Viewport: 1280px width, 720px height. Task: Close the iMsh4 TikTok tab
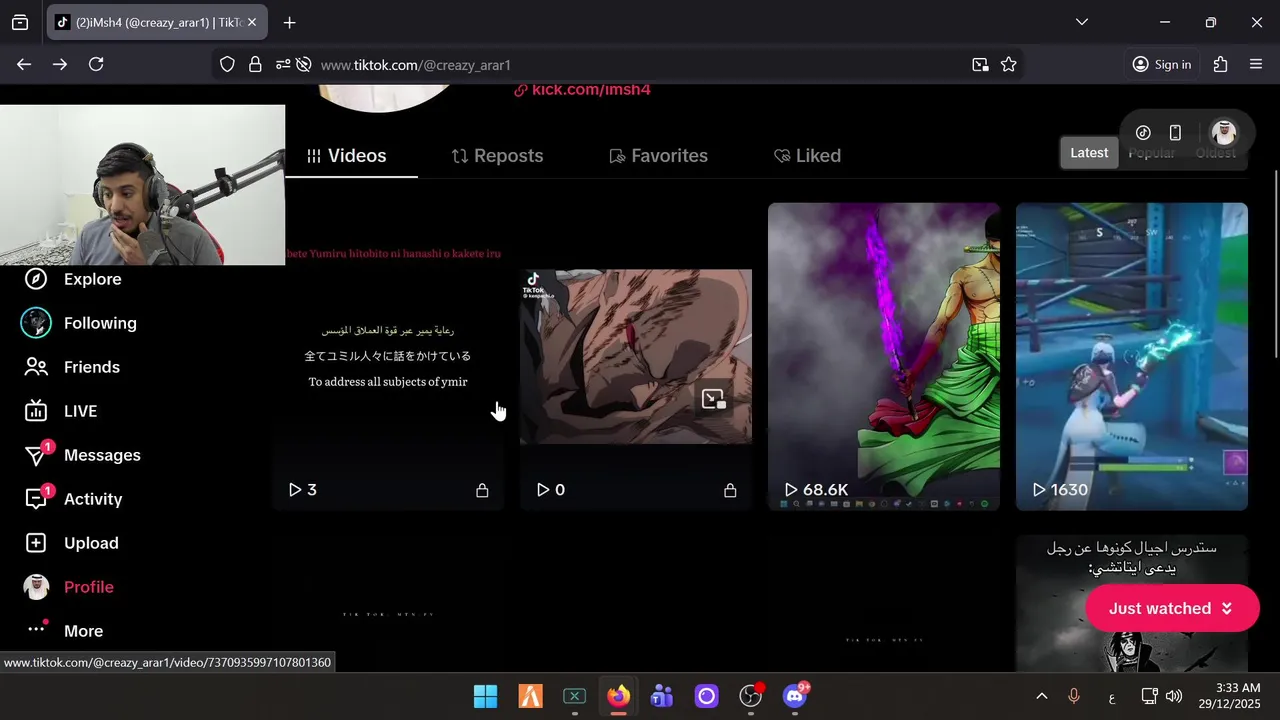tap(252, 22)
